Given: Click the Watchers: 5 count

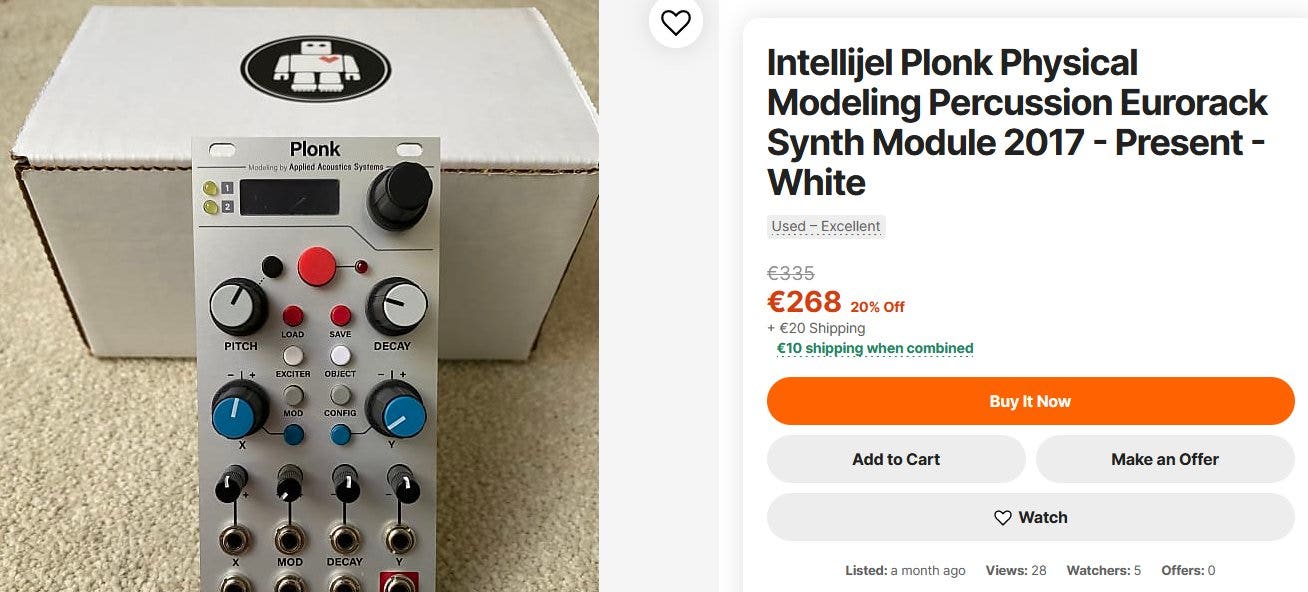Looking at the screenshot, I should tap(1103, 571).
